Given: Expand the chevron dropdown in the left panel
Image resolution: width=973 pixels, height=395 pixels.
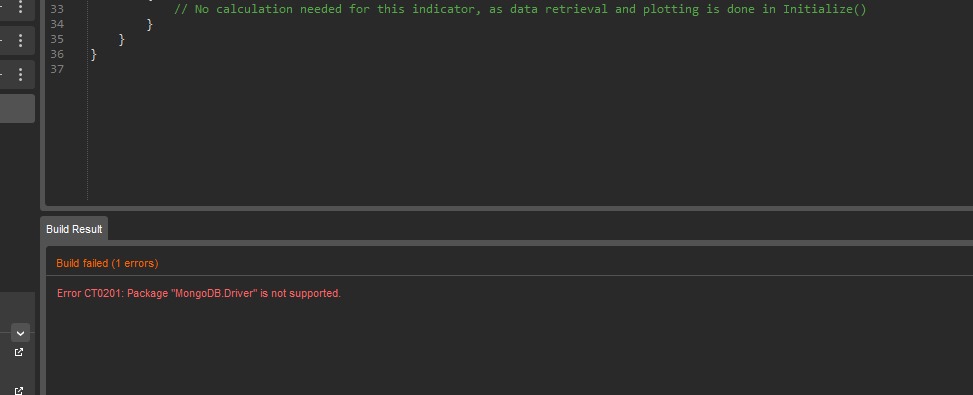Looking at the screenshot, I should click(x=20, y=333).
